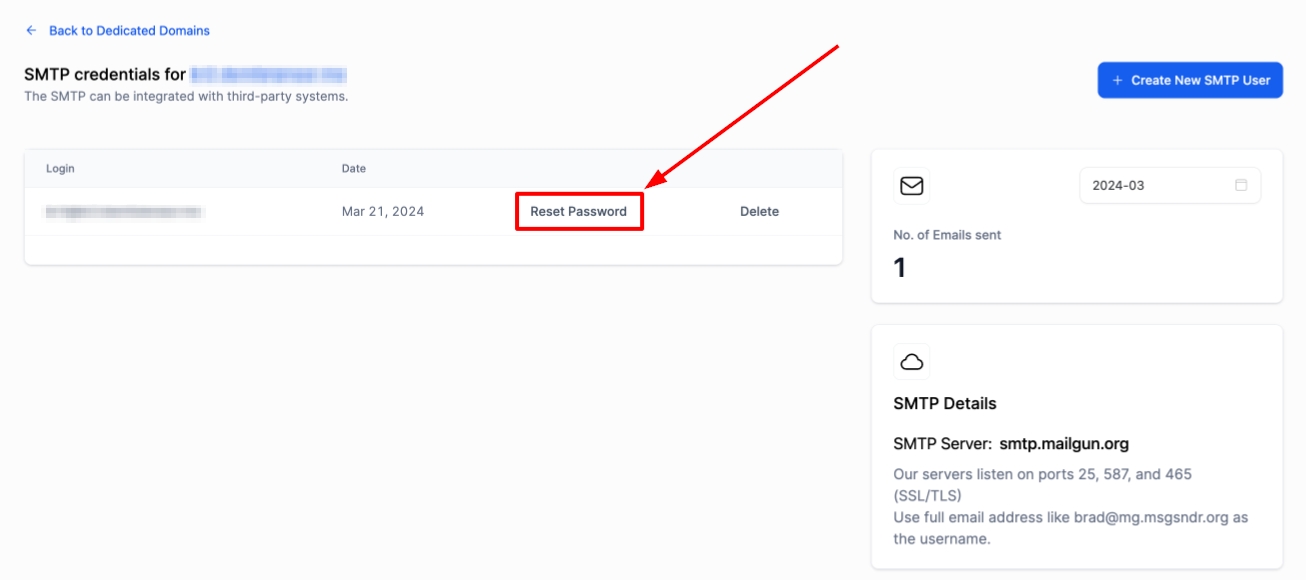Click the Mar 21, 2024 date cell
Viewport: 1306px width, 580px height.
[x=382, y=212]
